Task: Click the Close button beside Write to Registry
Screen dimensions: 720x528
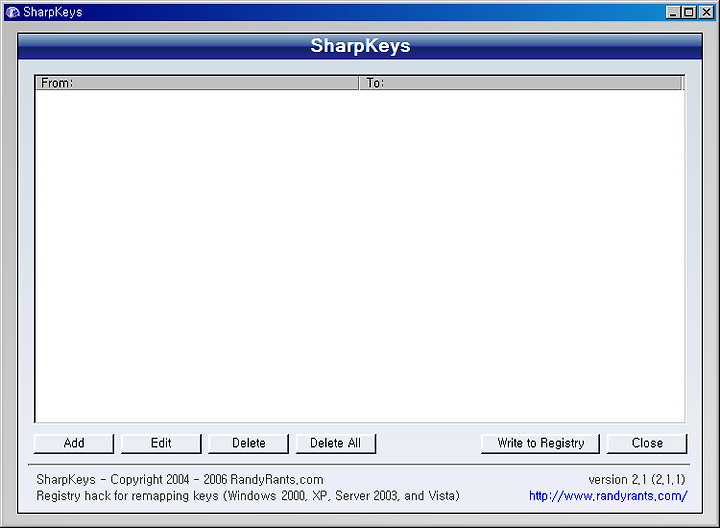Action: pyautogui.click(x=647, y=443)
